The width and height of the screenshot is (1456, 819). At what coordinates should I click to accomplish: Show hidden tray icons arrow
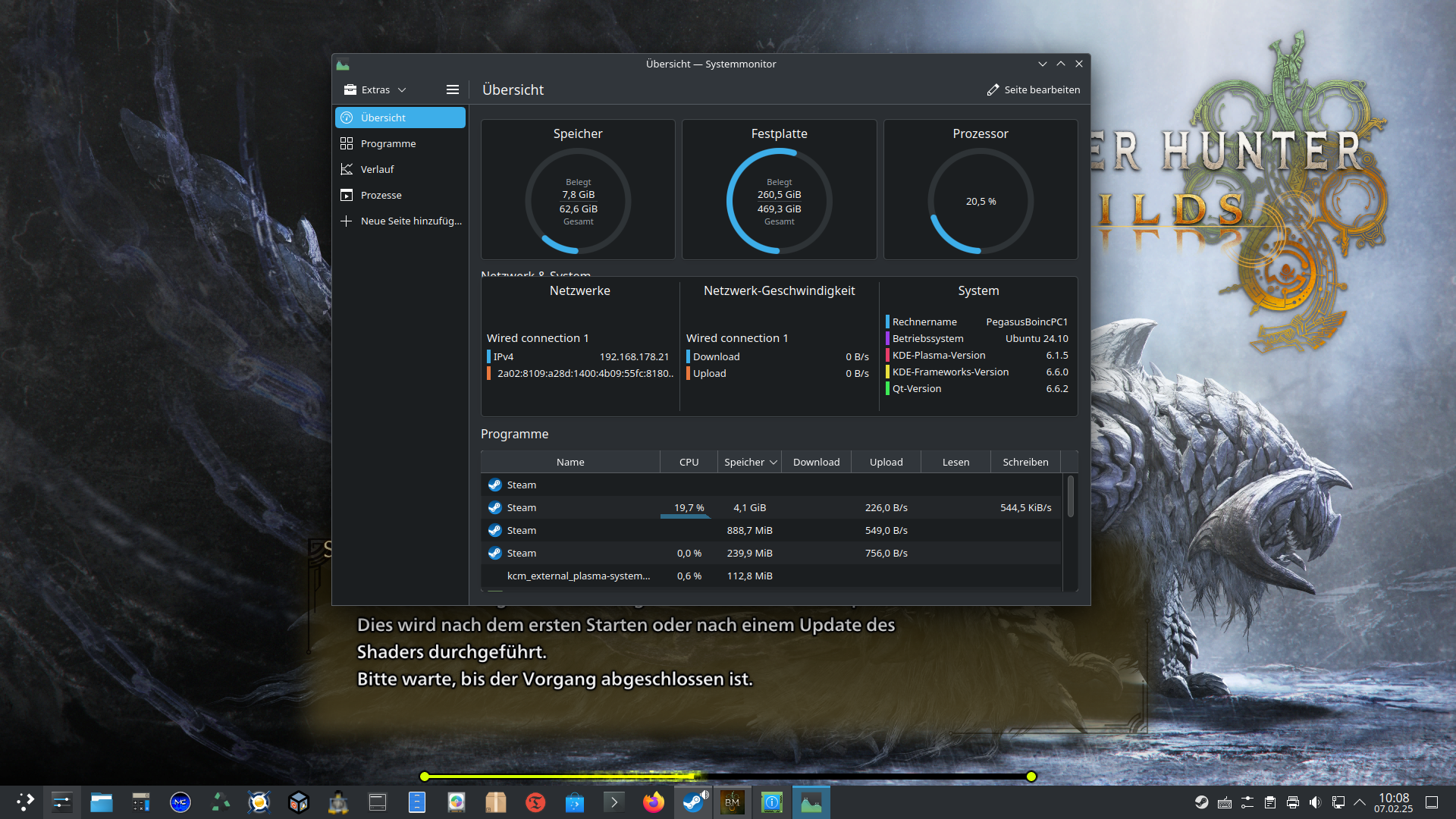(1360, 802)
